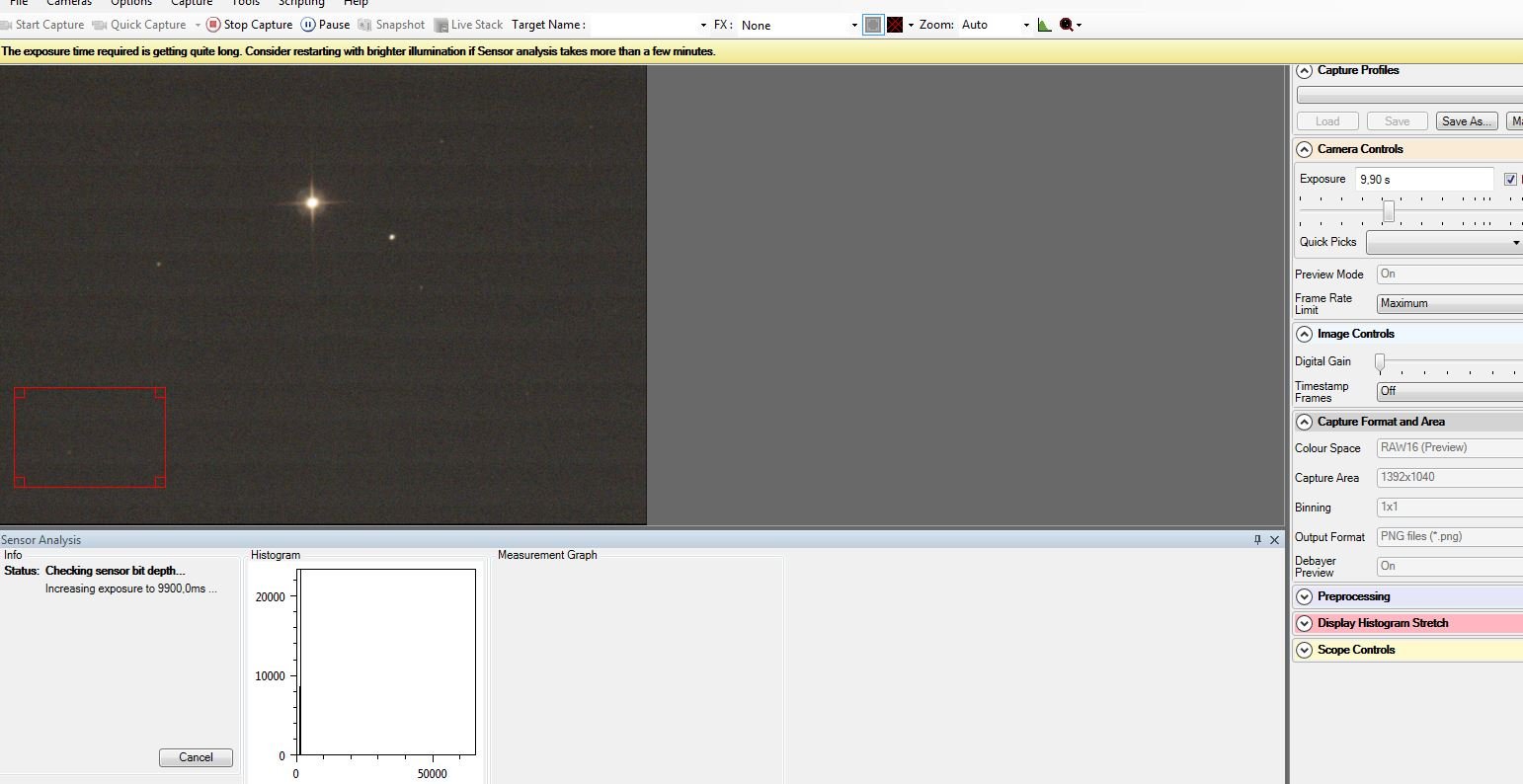Pin the Sensor Analysis panel
1523x784 pixels.
pyautogui.click(x=1257, y=540)
